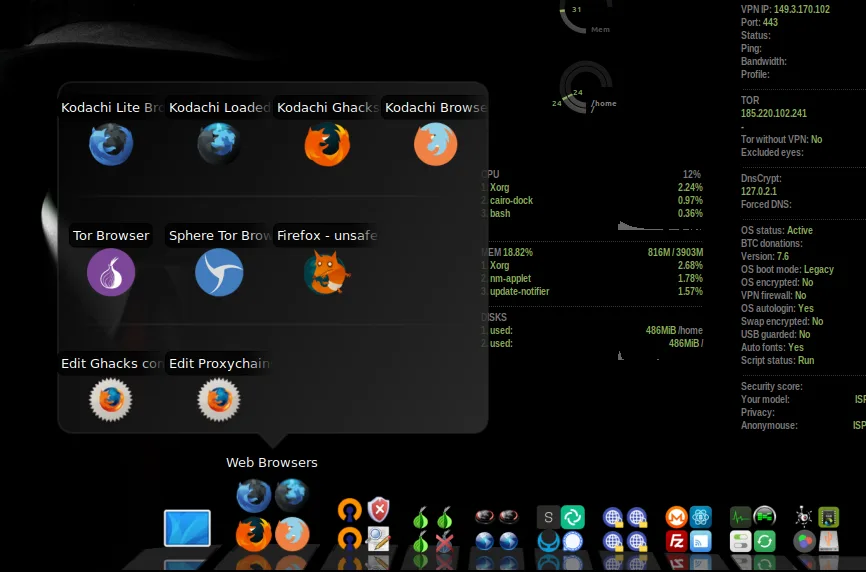Click the blue desktop screen icon in the dock
Screen dimensions: 866x572
[x=187, y=528]
